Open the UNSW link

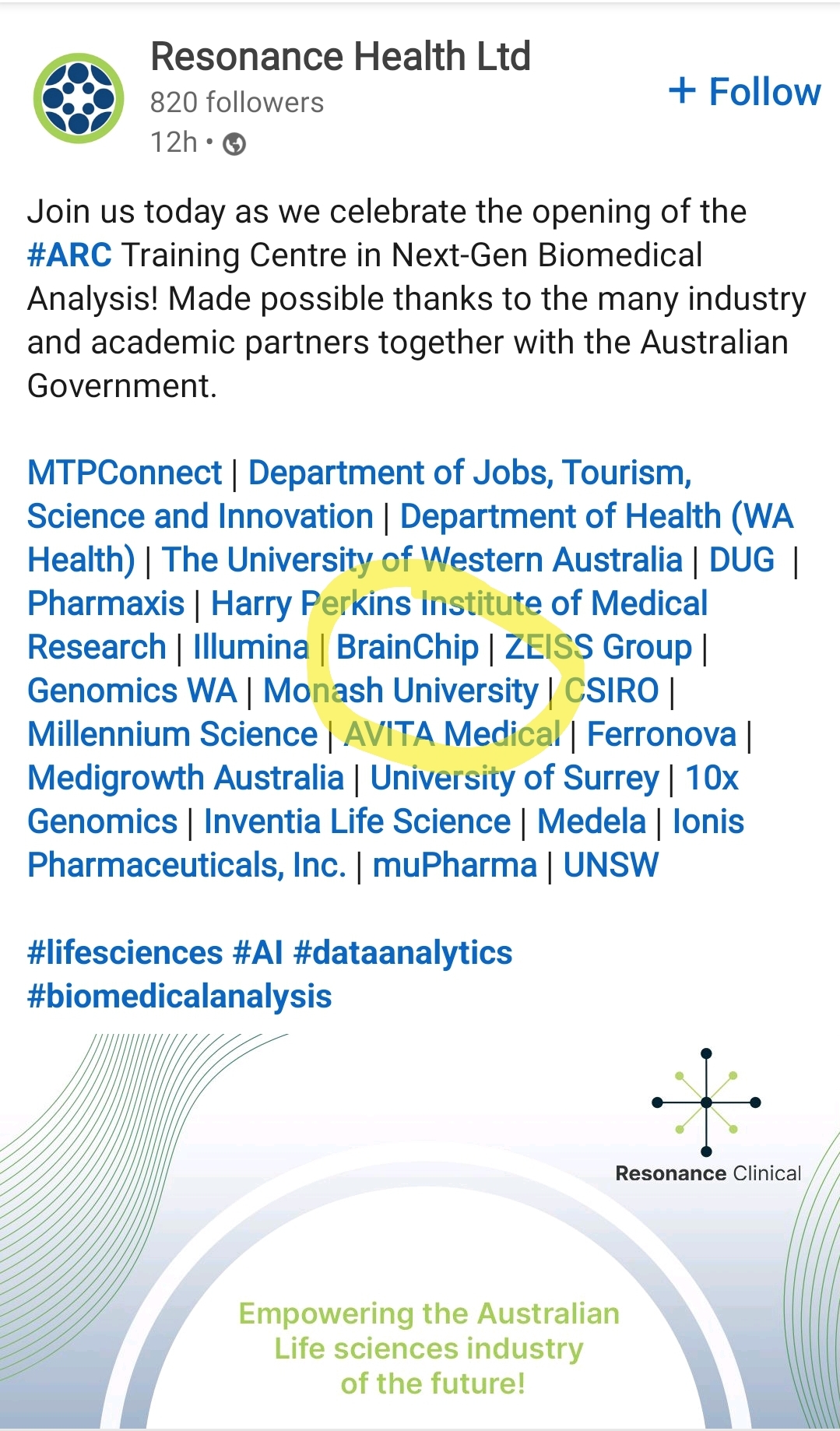point(611,866)
